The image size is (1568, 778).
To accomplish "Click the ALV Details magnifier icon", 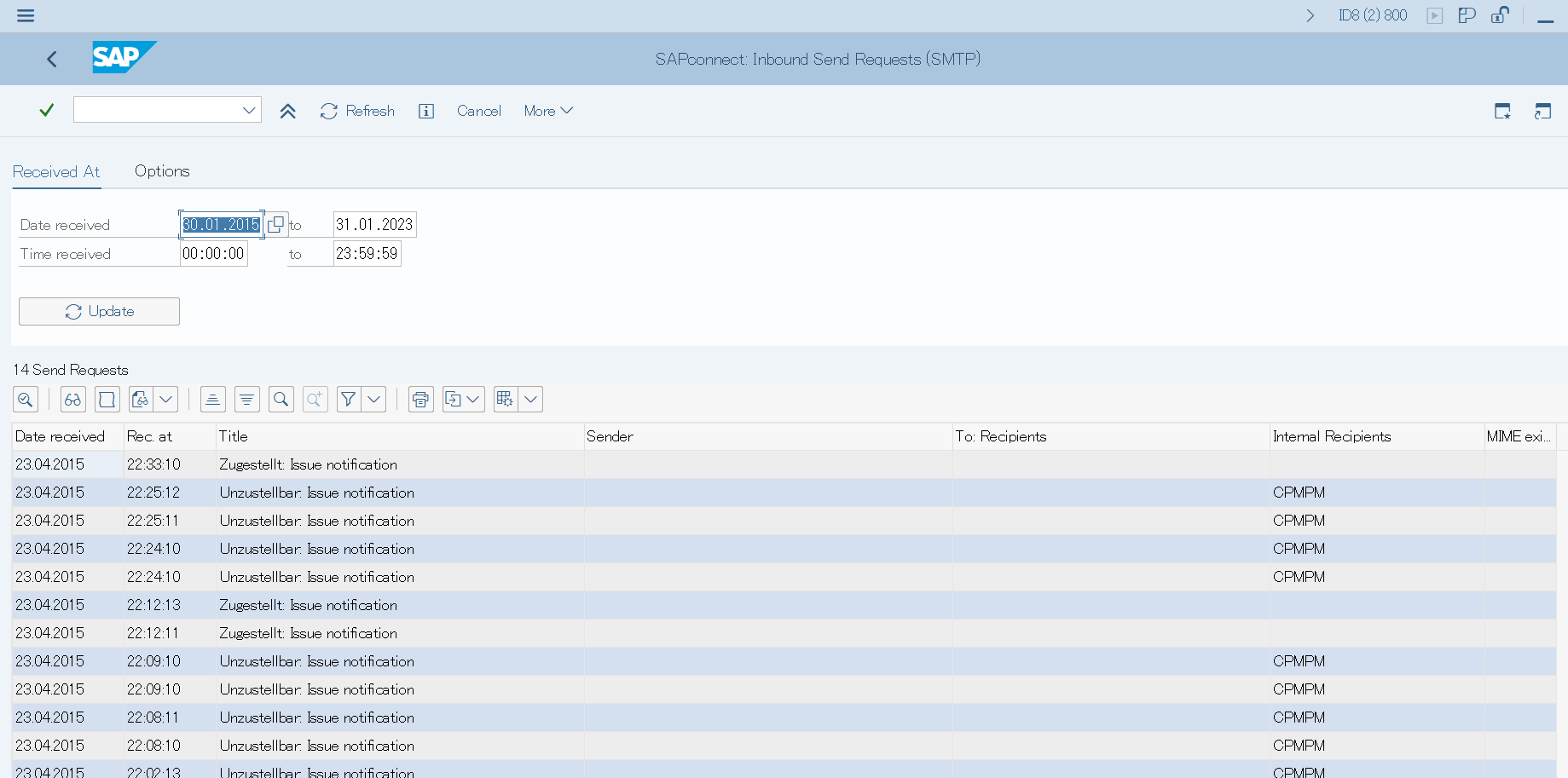I will point(26,400).
